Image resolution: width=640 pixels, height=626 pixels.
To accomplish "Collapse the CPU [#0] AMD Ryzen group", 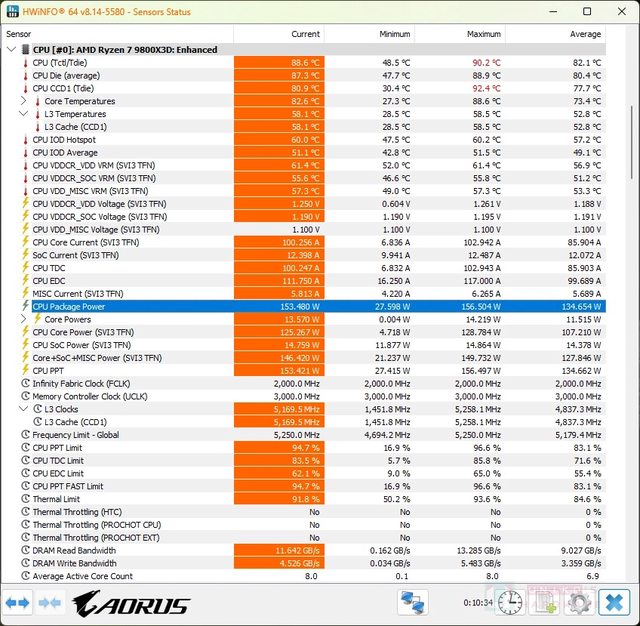I will (11, 49).
